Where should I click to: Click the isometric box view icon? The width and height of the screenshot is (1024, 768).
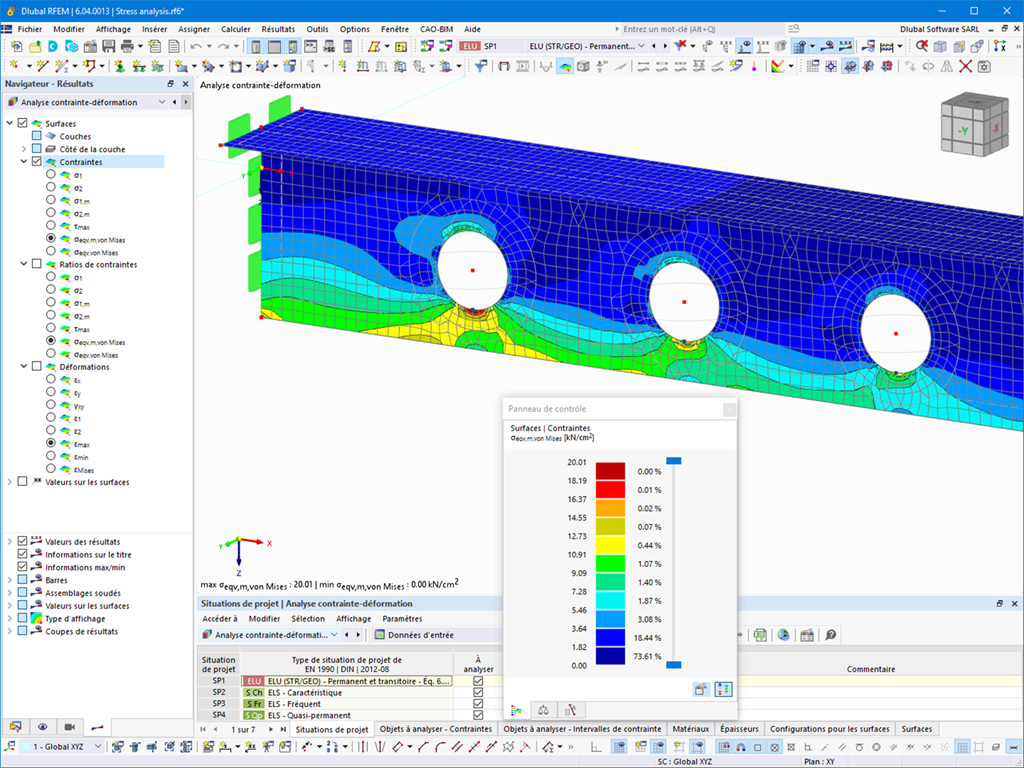coord(940,46)
